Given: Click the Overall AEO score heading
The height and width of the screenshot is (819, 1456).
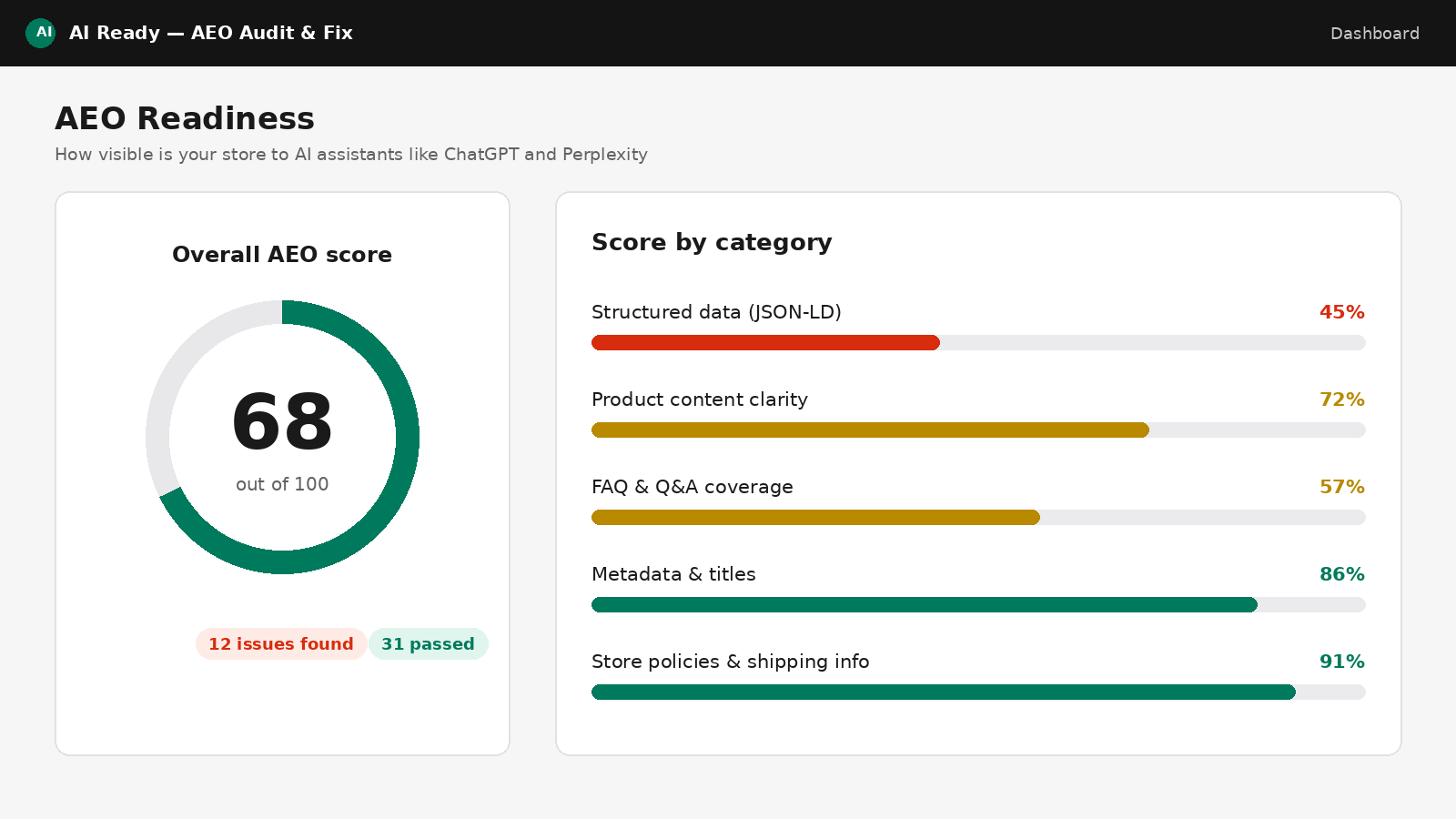Looking at the screenshot, I should pyautogui.click(x=282, y=255).
